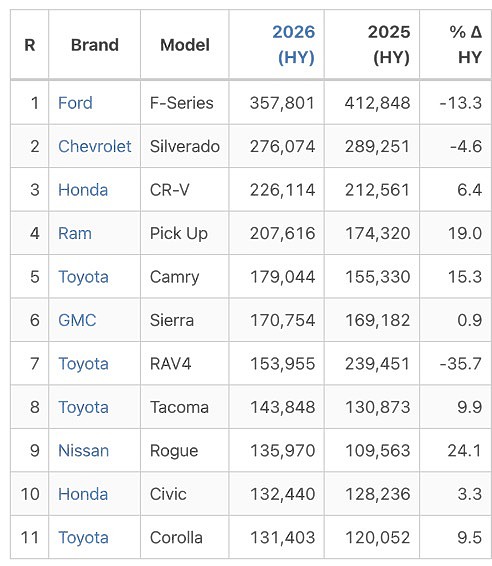Click the Brand column header

[x=95, y=45]
